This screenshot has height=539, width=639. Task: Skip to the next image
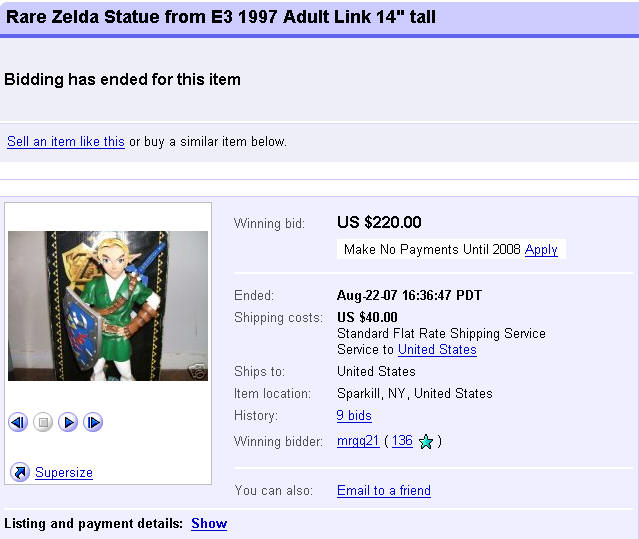93,423
